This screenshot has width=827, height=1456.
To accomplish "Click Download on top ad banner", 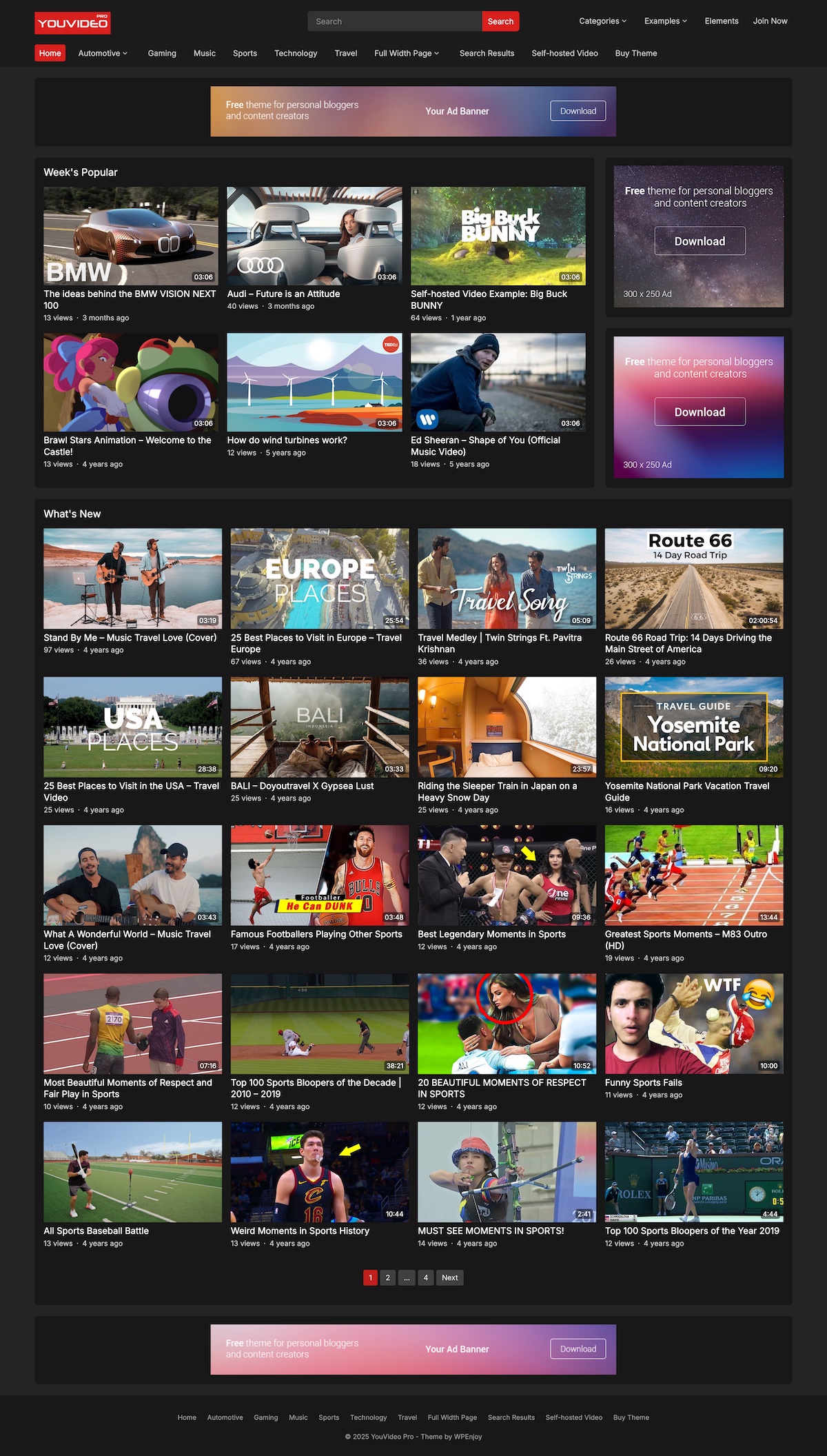I will point(578,111).
